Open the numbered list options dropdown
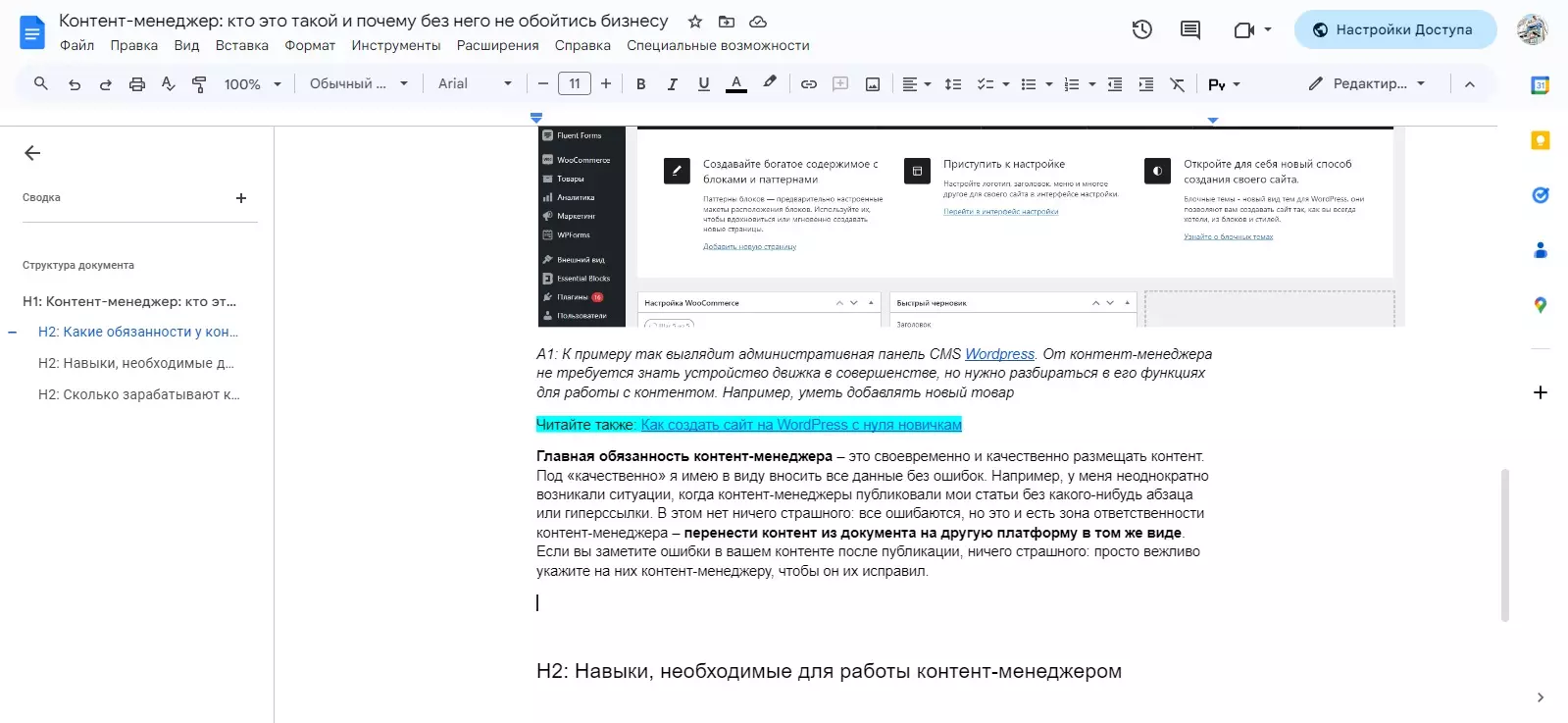The width and height of the screenshot is (1568, 723). pyautogui.click(x=1092, y=84)
